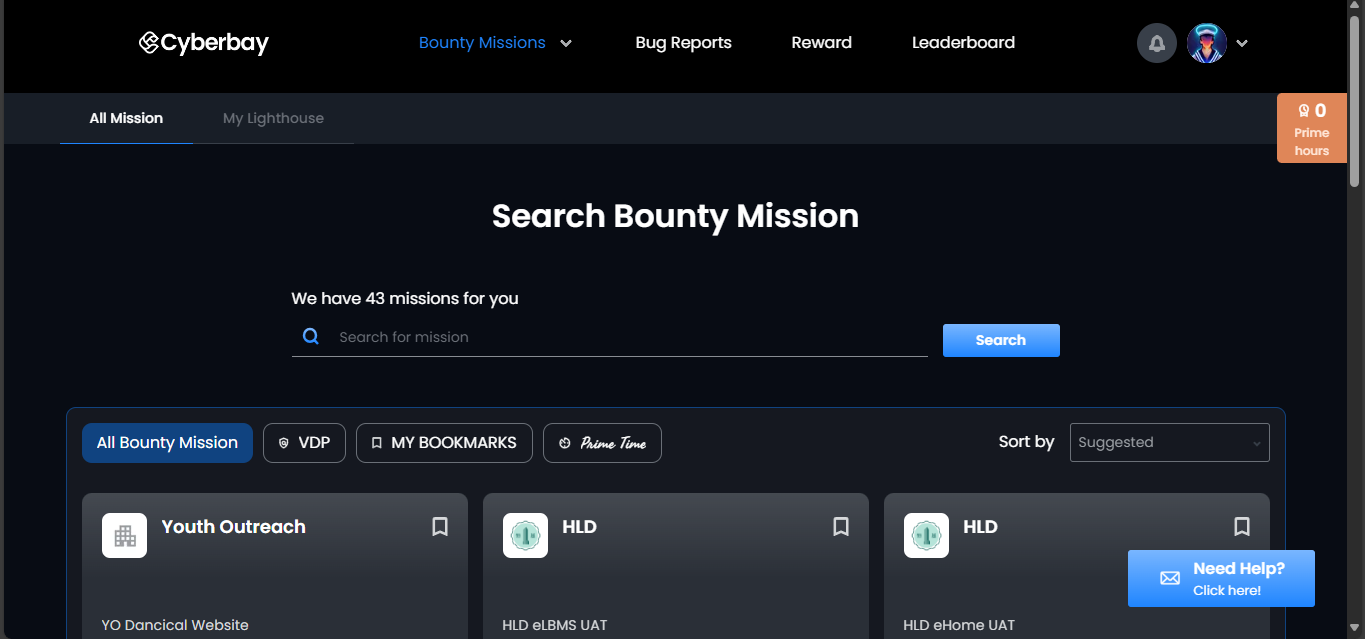This screenshot has height=639, width=1365.
Task: Show MY BOOKMARKS missions
Action: pyautogui.click(x=445, y=443)
